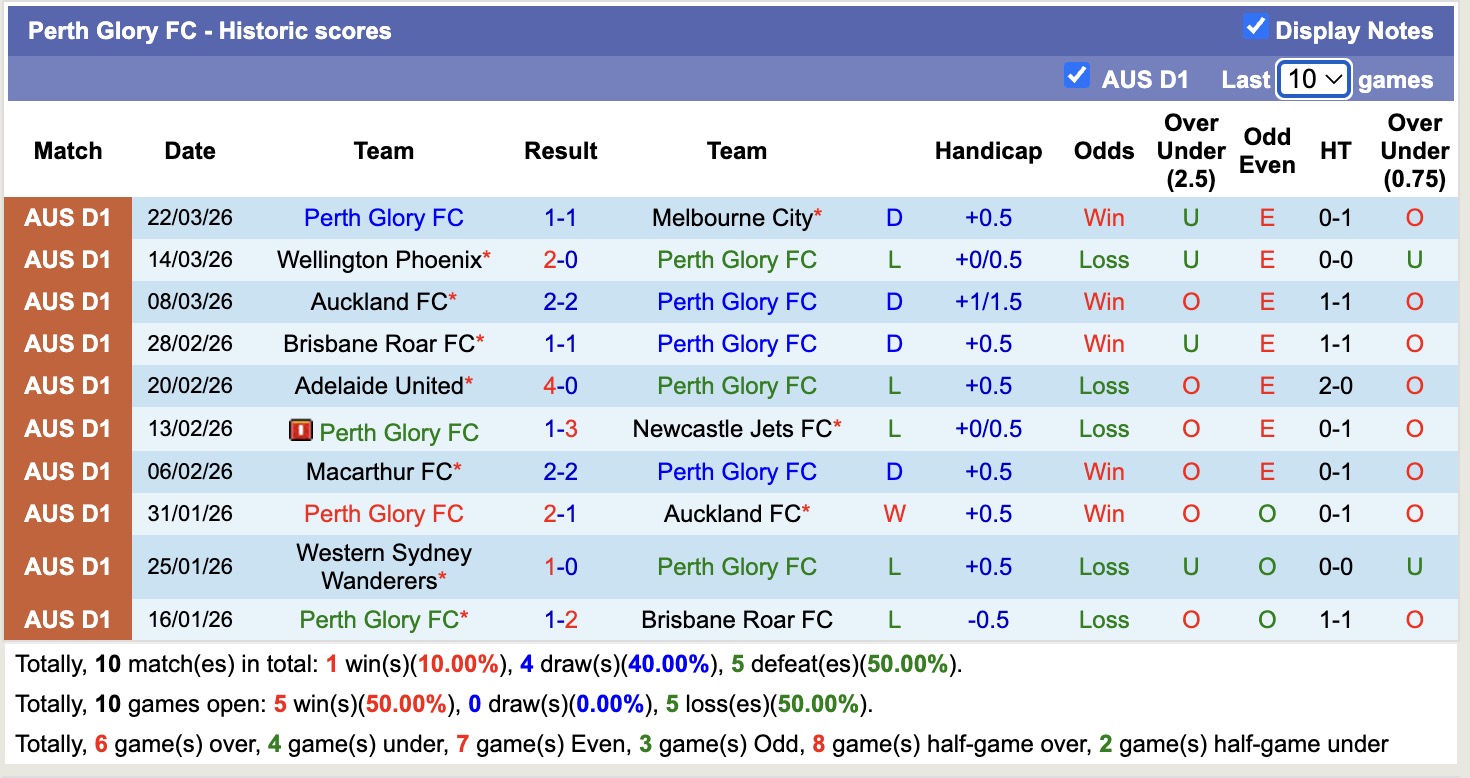Click the Handicap column header
The height and width of the screenshot is (778, 1470).
988,151
